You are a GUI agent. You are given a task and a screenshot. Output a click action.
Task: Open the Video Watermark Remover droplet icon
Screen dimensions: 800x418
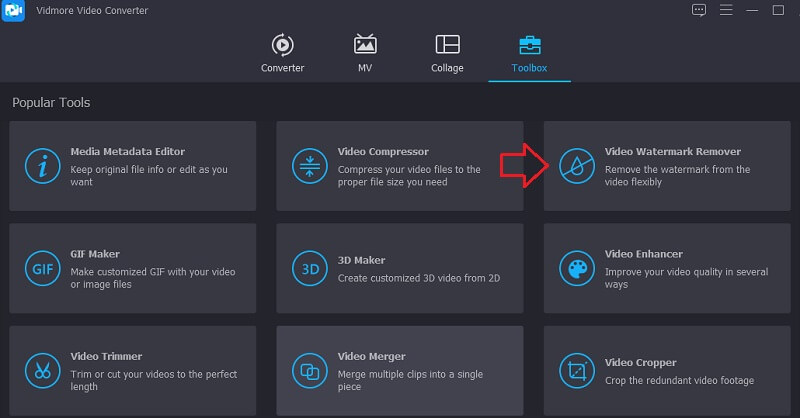[x=577, y=166]
